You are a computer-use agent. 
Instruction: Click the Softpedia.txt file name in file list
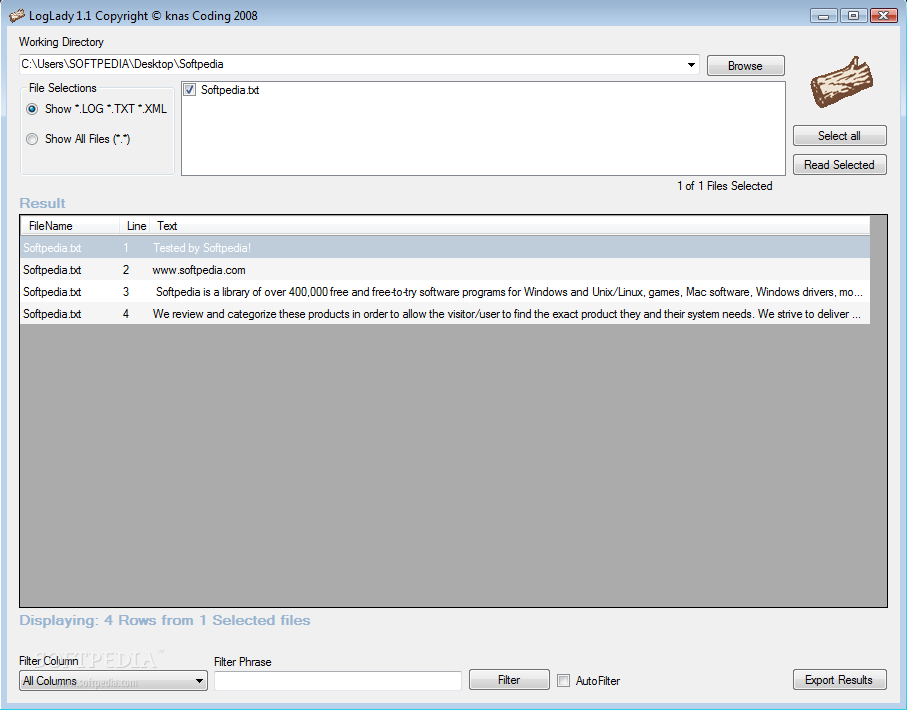[230, 90]
